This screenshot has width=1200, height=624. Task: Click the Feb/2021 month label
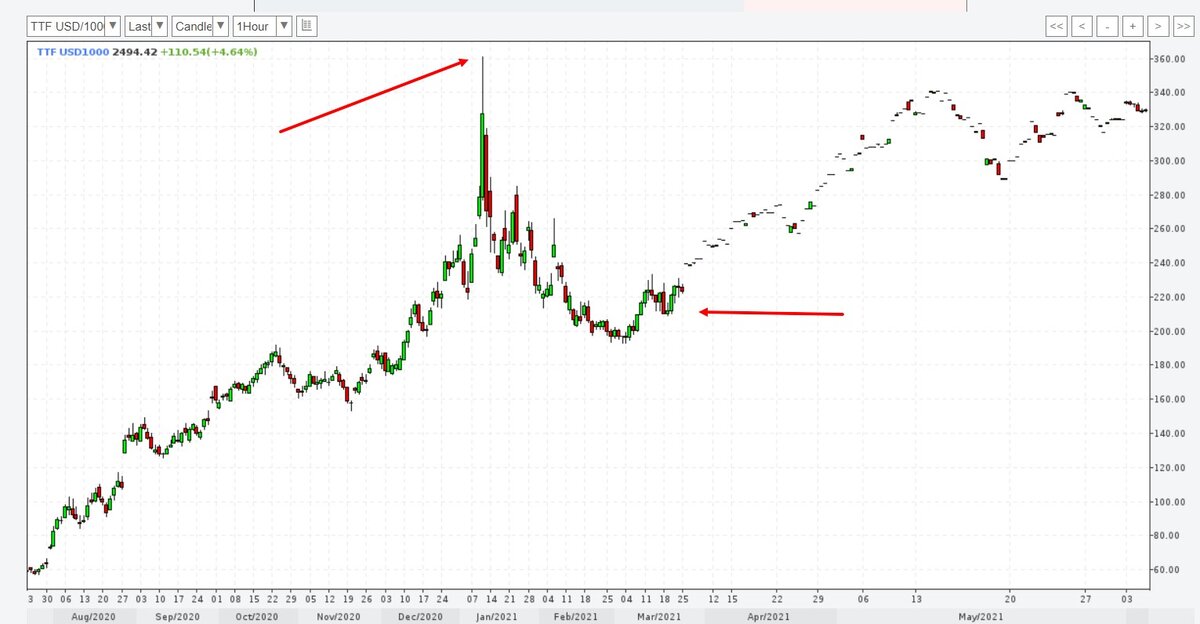pos(576,617)
